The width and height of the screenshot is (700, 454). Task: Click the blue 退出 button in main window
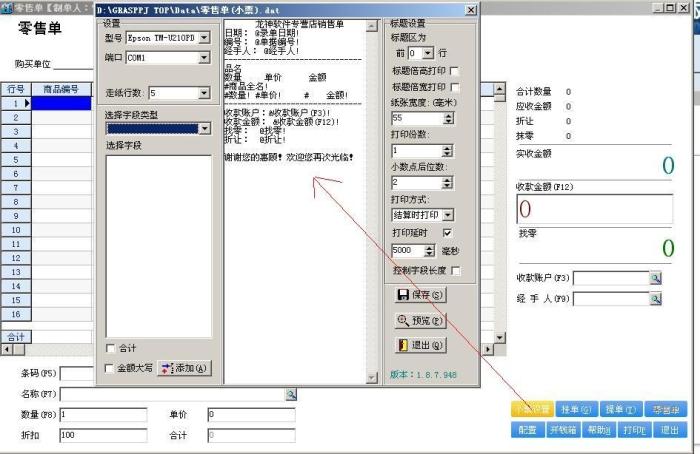point(670,430)
